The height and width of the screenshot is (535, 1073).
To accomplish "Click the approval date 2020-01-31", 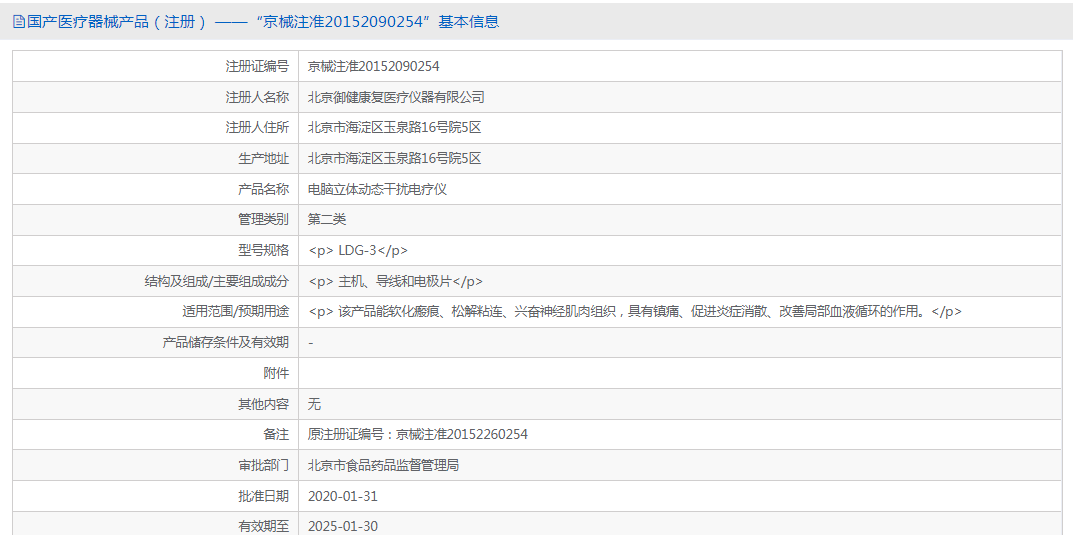I will [x=343, y=496].
